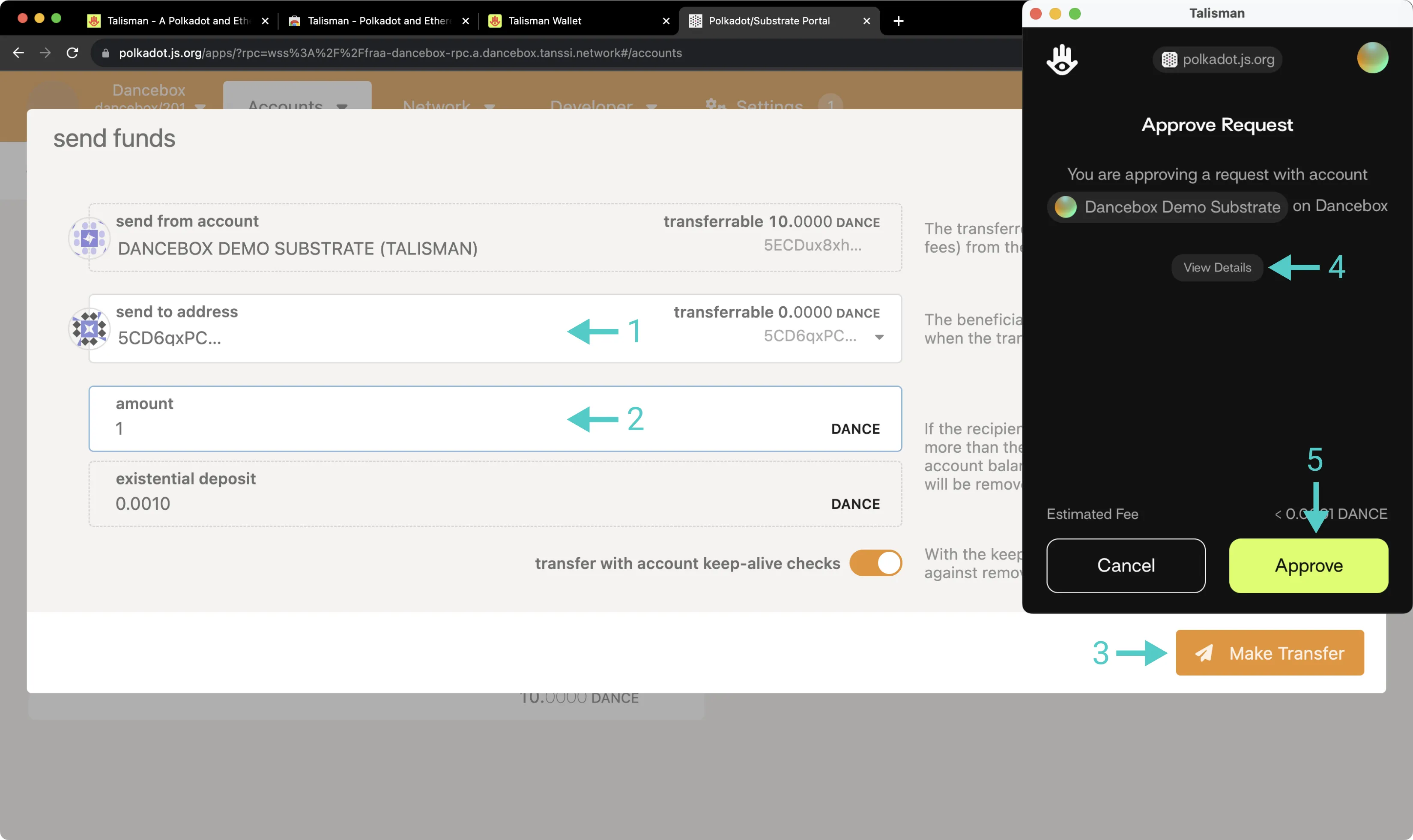The height and width of the screenshot is (840, 1413).
Task: Go forward in the browser
Action: click(x=45, y=53)
